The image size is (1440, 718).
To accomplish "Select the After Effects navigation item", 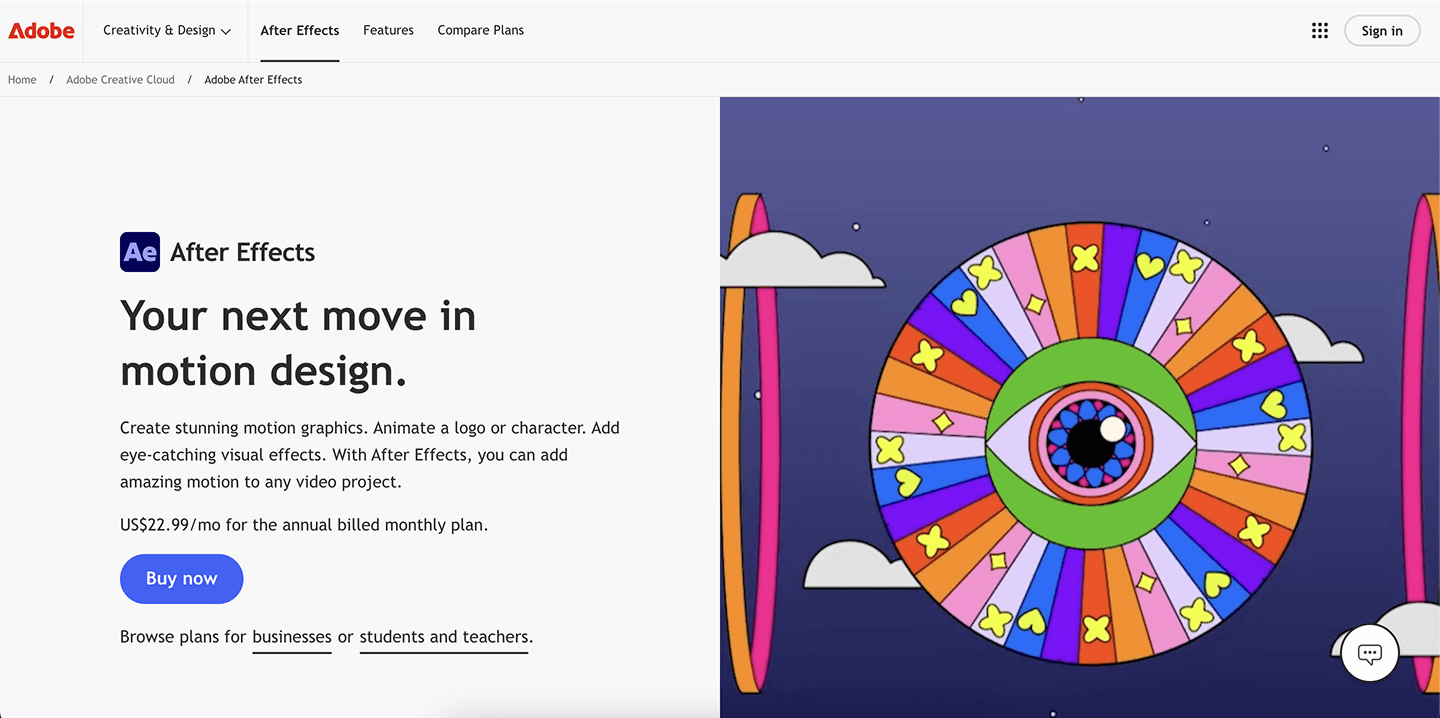I will pyautogui.click(x=299, y=30).
